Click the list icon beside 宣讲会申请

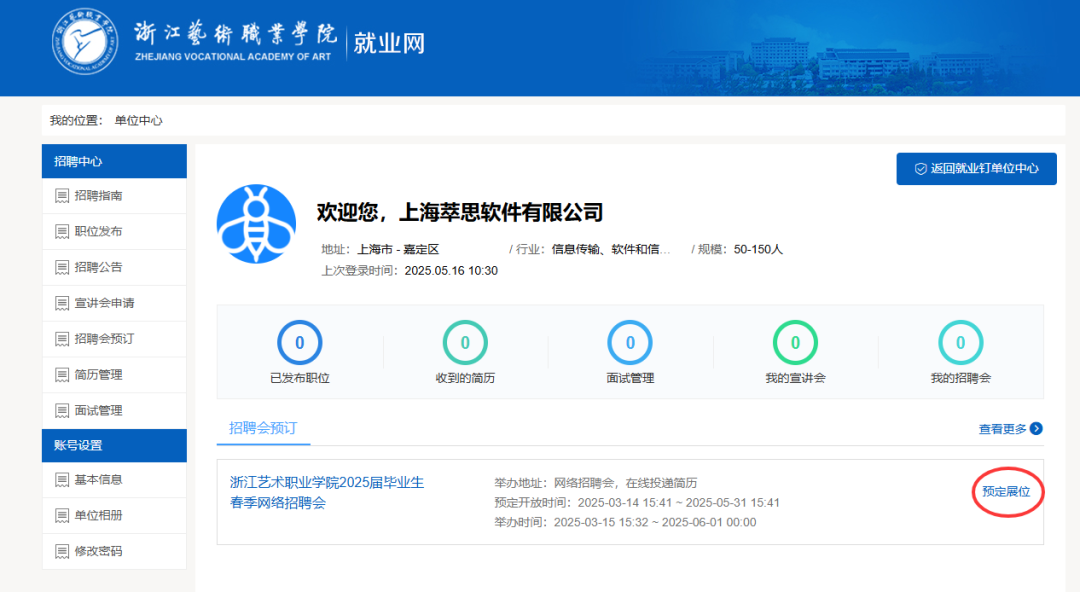(62, 304)
